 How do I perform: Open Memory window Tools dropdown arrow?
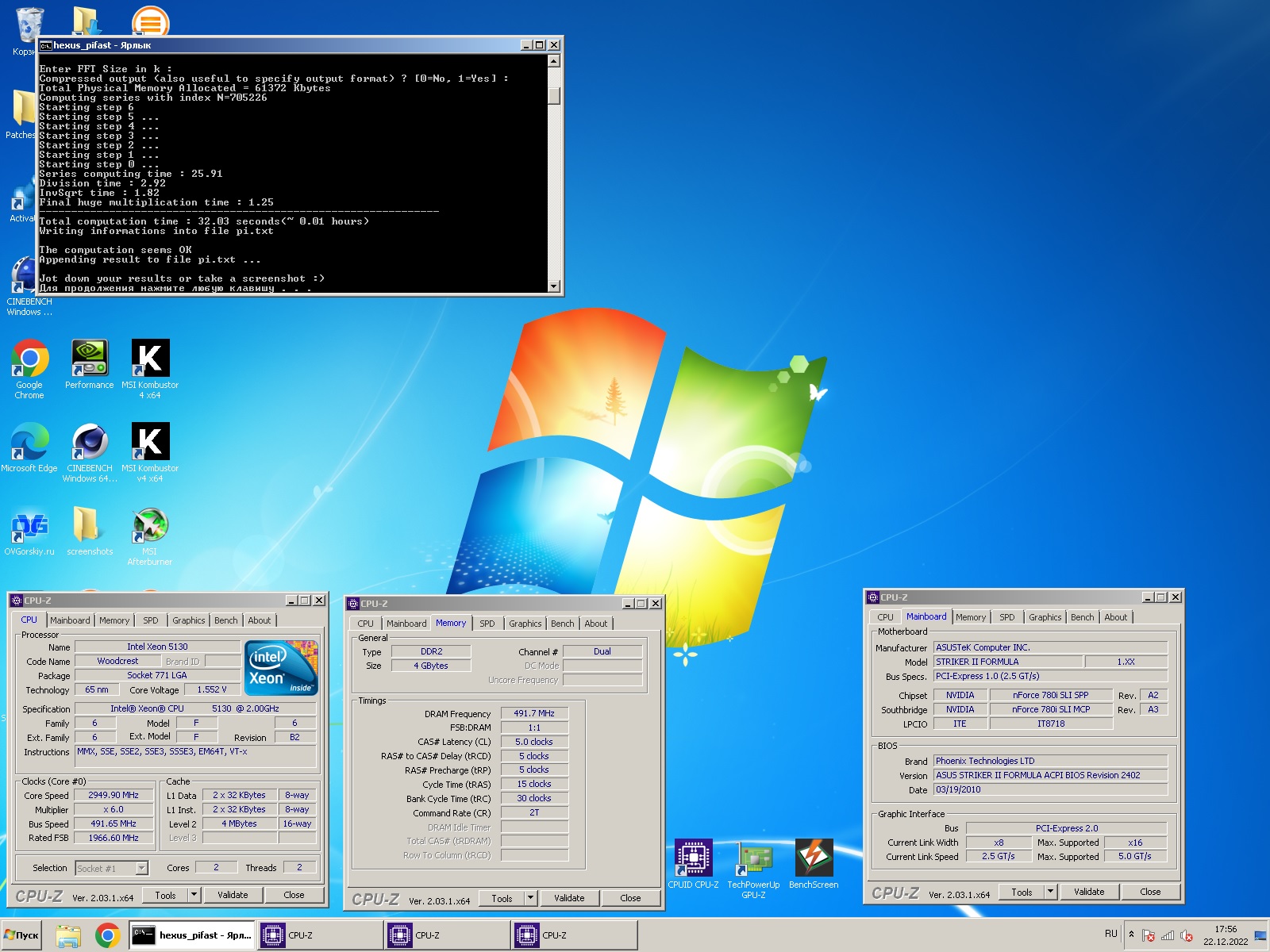tap(530, 898)
